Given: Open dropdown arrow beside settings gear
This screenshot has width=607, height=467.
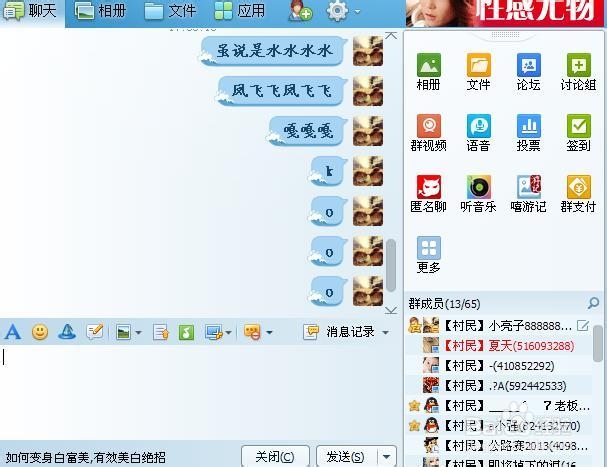Looking at the screenshot, I should 357,11.
